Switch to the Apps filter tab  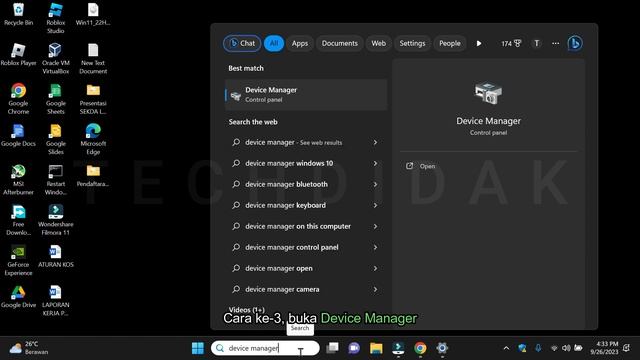[x=300, y=43]
